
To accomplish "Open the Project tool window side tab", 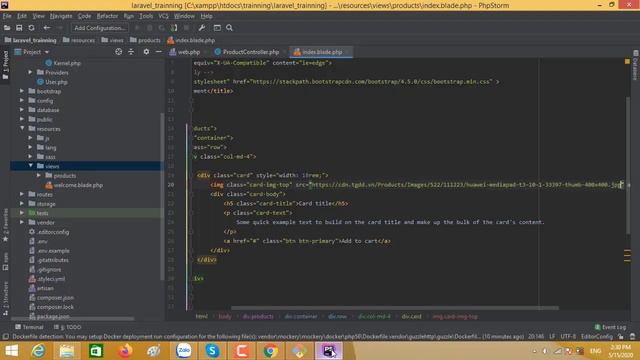I will (x=5, y=65).
